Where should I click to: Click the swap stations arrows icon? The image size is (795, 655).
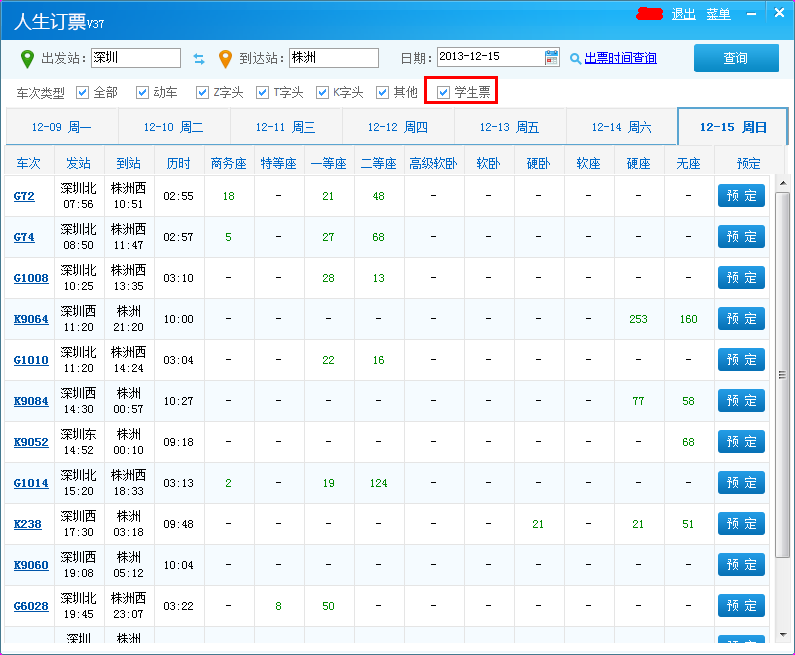pyautogui.click(x=199, y=59)
